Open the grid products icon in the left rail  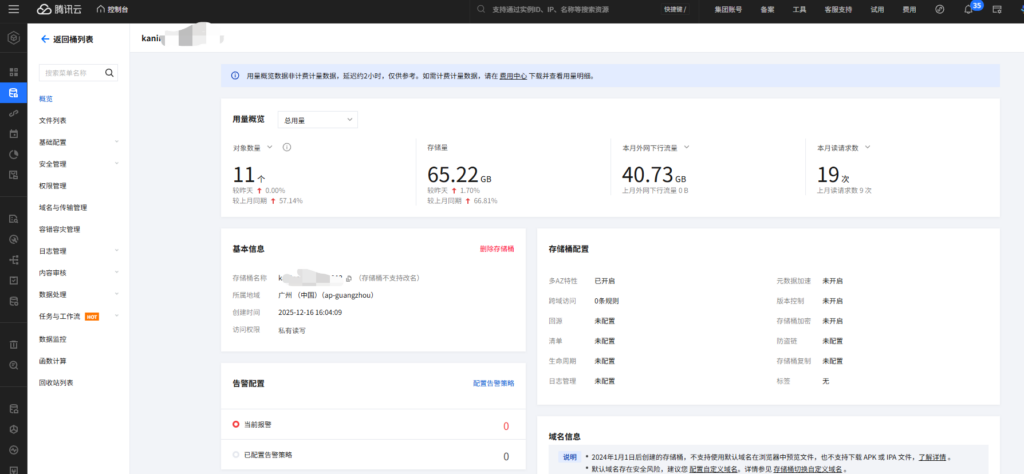coord(13,71)
